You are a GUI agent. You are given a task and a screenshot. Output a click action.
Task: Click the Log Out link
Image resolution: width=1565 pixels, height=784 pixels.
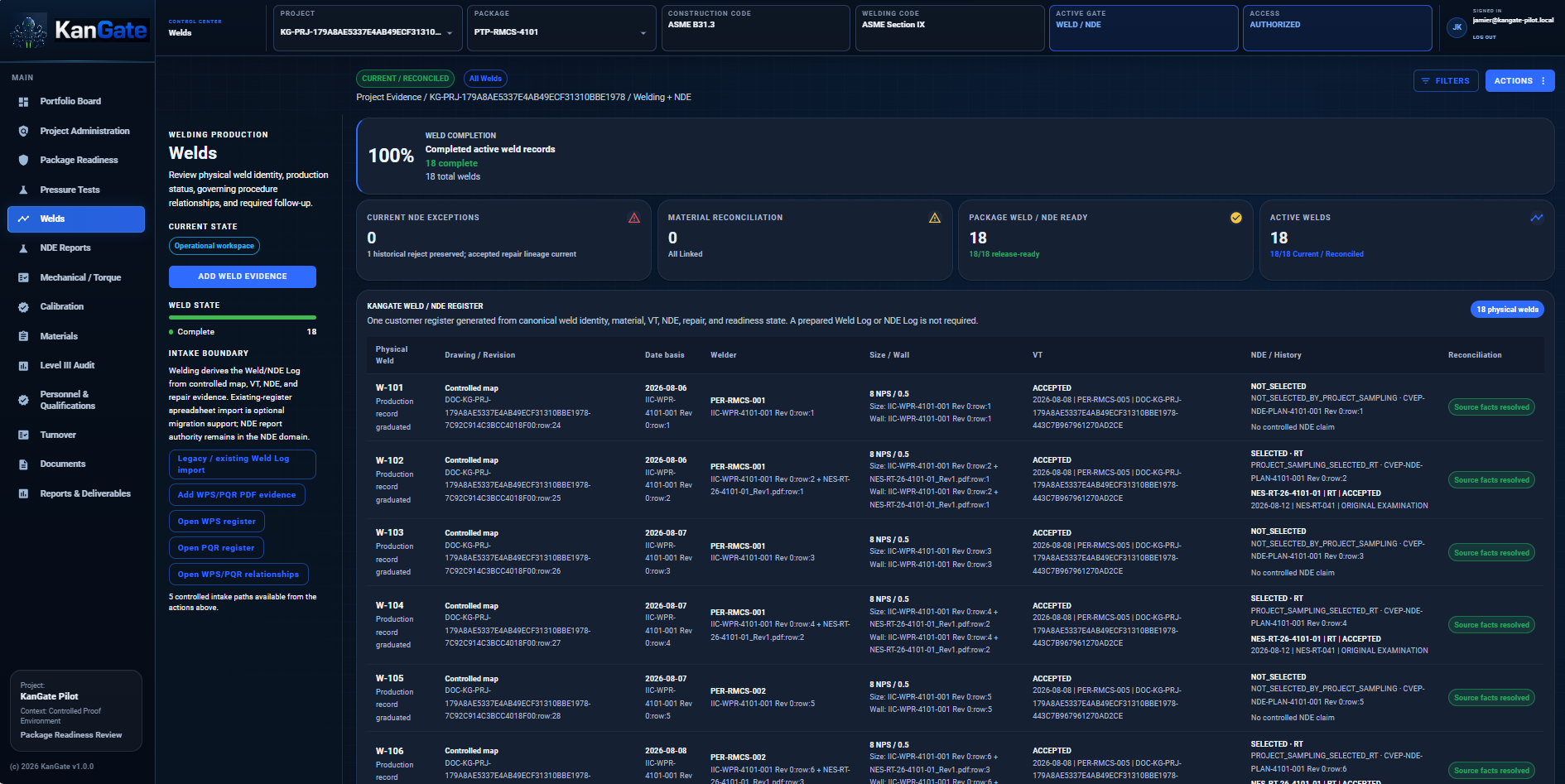pos(1484,37)
